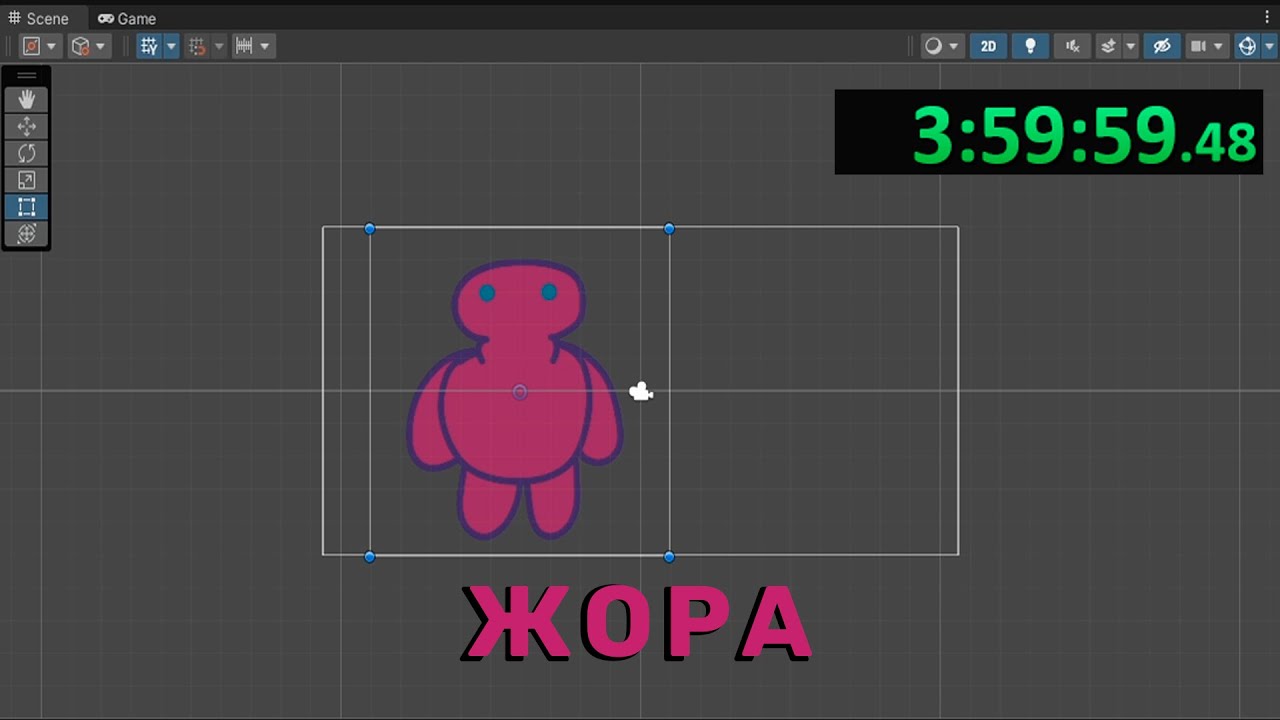Click the camera gizmo icon in scene
The width and height of the screenshot is (1280, 720).
pyautogui.click(x=641, y=392)
